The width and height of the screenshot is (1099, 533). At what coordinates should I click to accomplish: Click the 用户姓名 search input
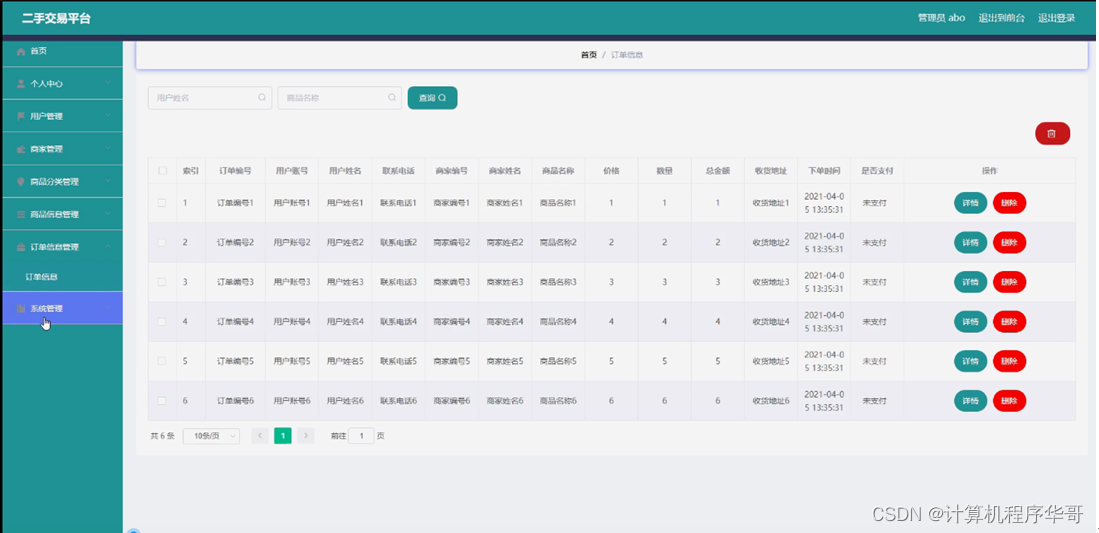(210, 97)
